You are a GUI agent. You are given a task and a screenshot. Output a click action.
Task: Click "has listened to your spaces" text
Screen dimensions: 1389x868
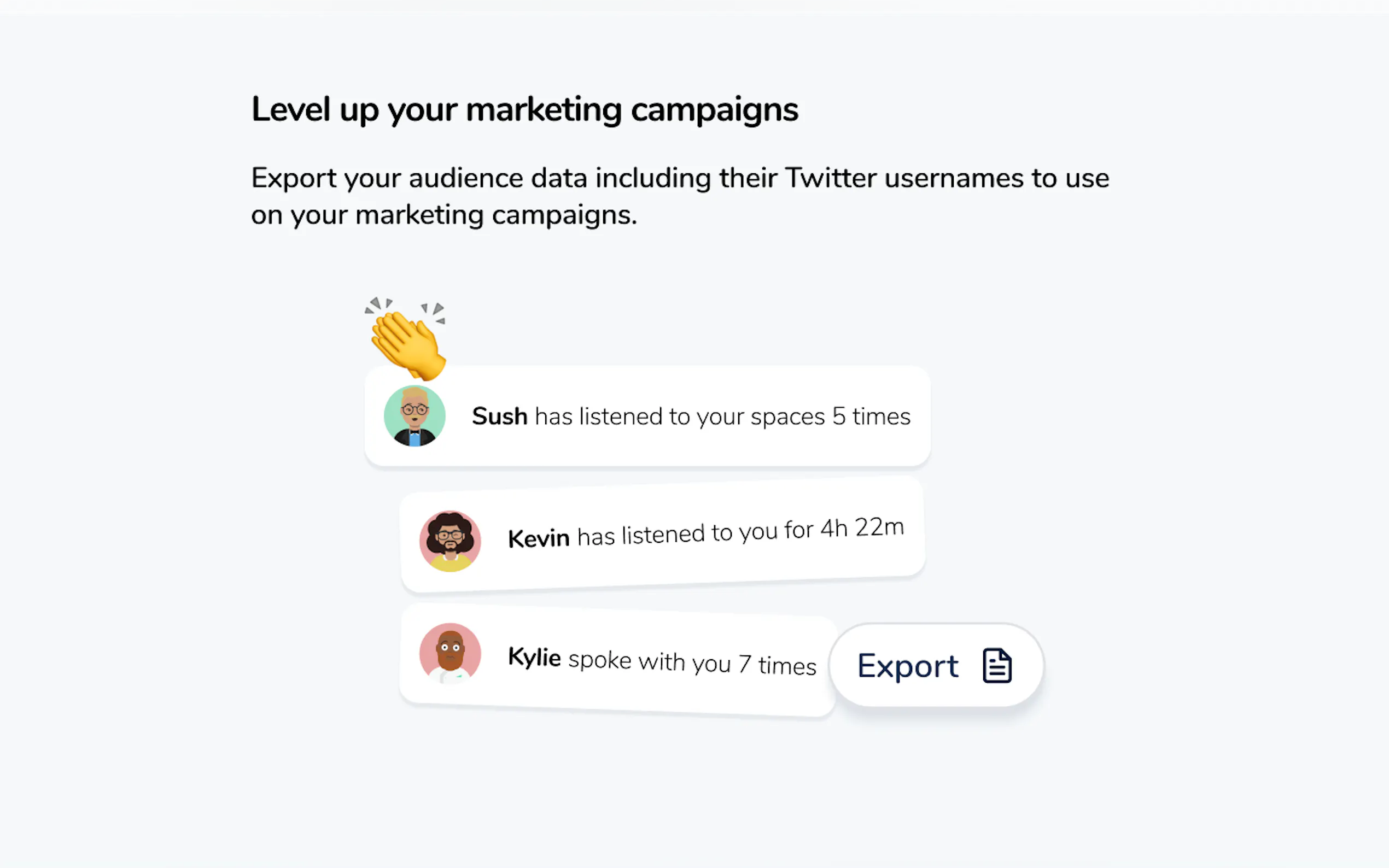coord(679,416)
